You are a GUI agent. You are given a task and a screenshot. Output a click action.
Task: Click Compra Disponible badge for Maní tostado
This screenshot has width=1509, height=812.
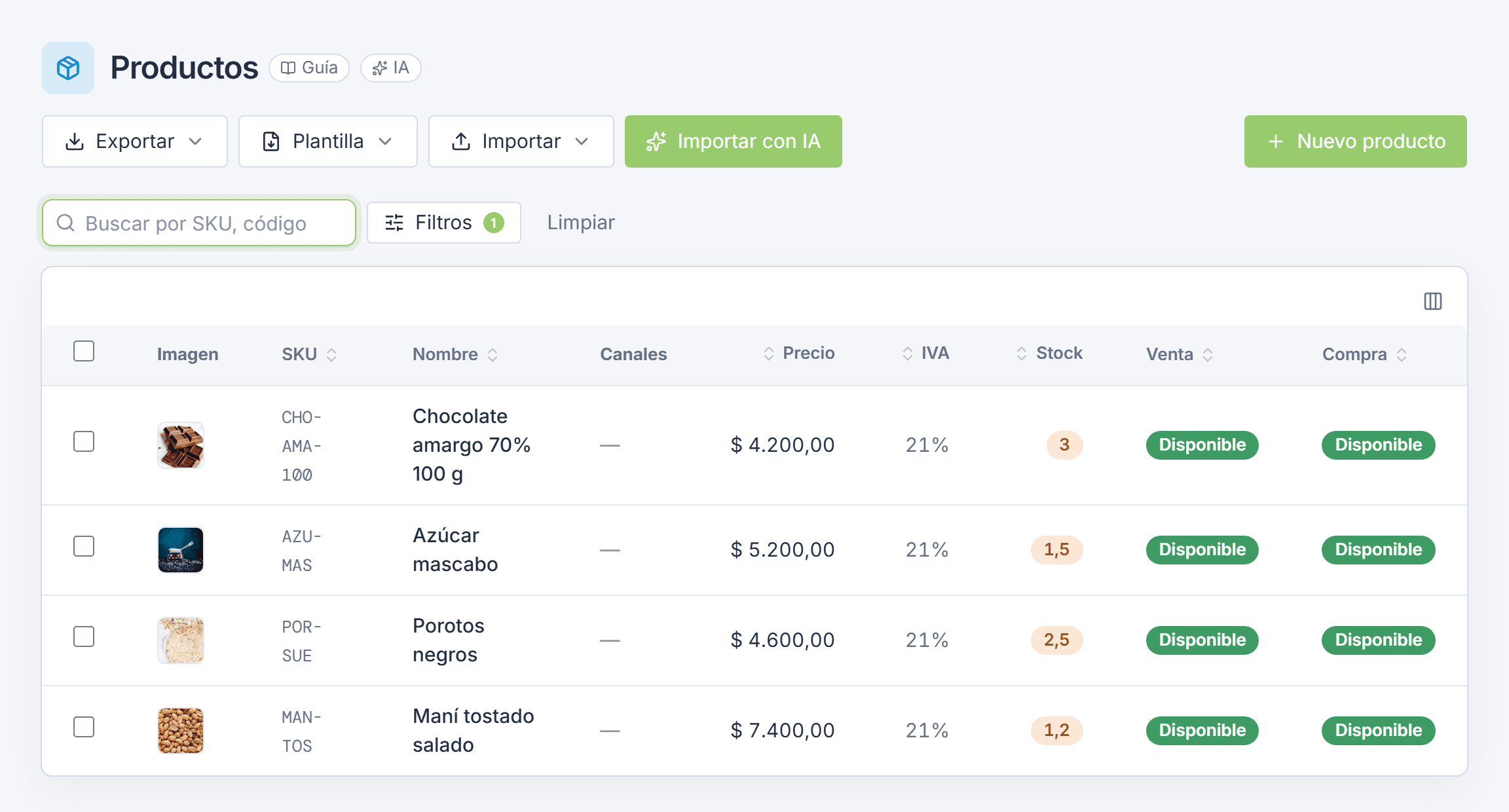point(1379,731)
